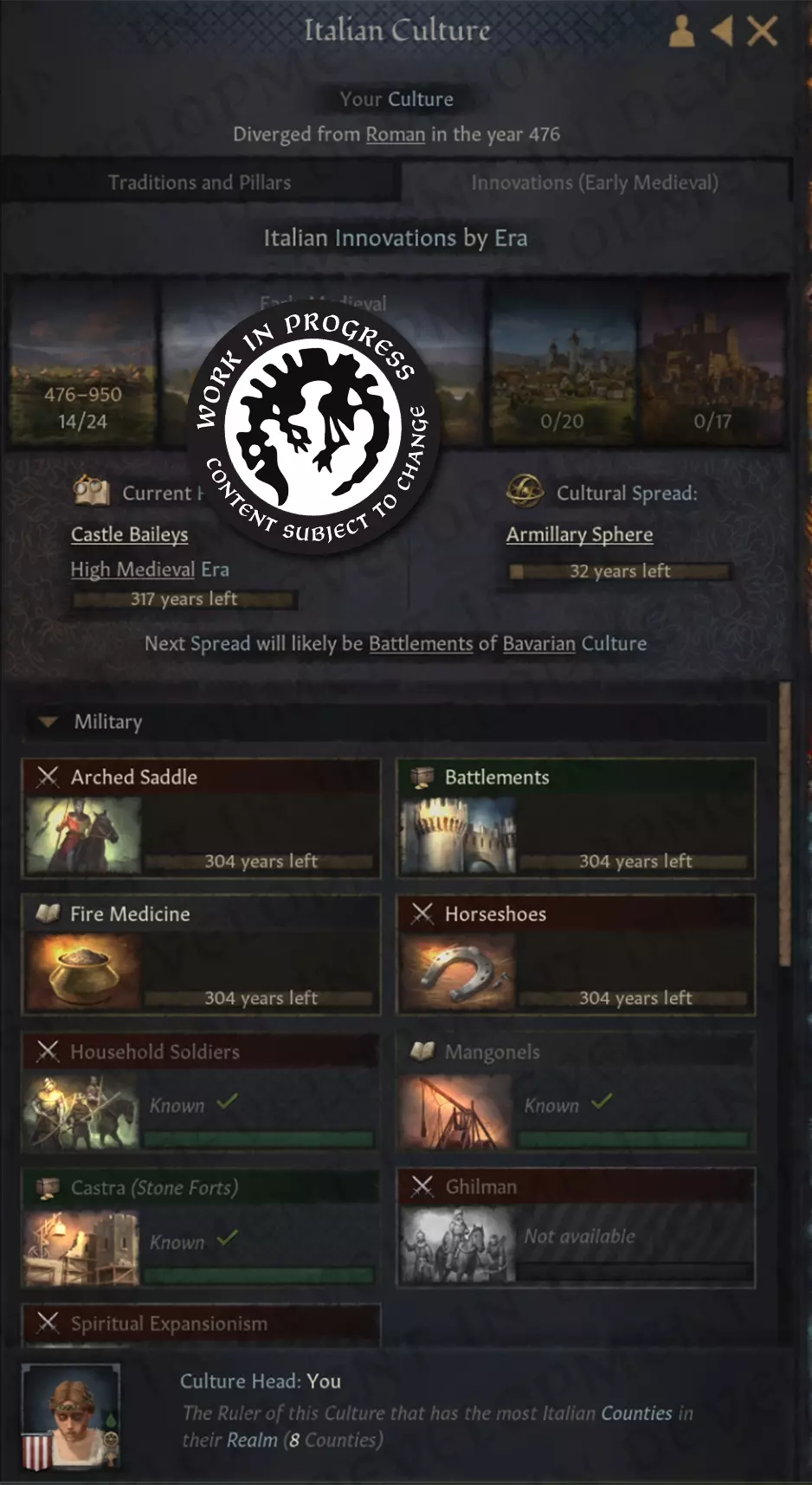This screenshot has height=1485, width=812.
Task: Go back using the left arrow icon
Action: pos(722,32)
